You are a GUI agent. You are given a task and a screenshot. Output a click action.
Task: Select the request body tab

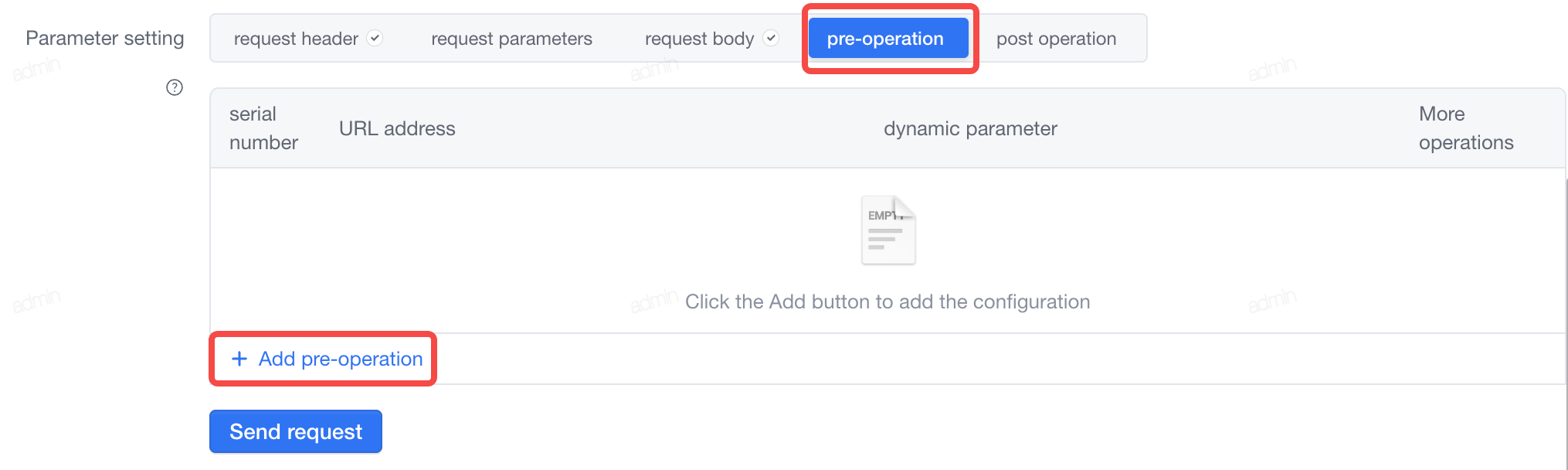(711, 39)
